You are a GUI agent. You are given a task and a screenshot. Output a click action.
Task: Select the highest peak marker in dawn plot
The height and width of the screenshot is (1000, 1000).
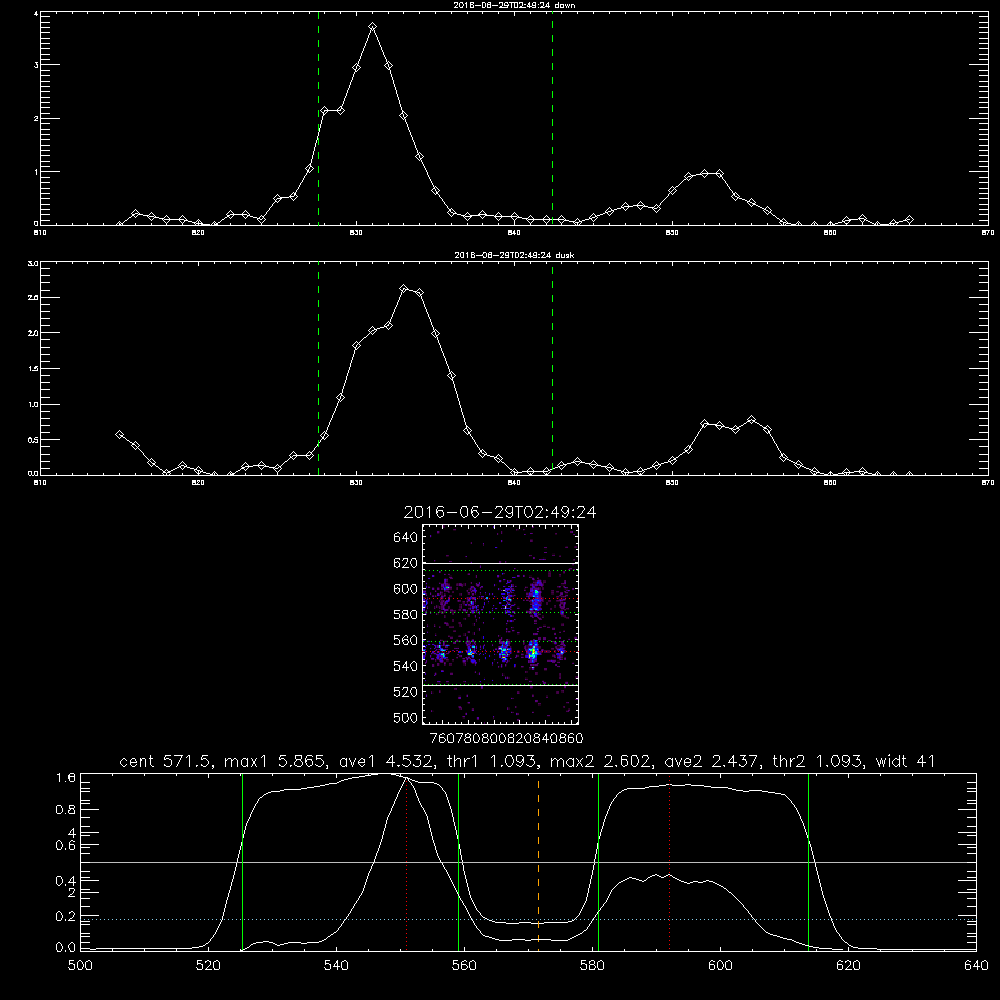[x=372, y=27]
